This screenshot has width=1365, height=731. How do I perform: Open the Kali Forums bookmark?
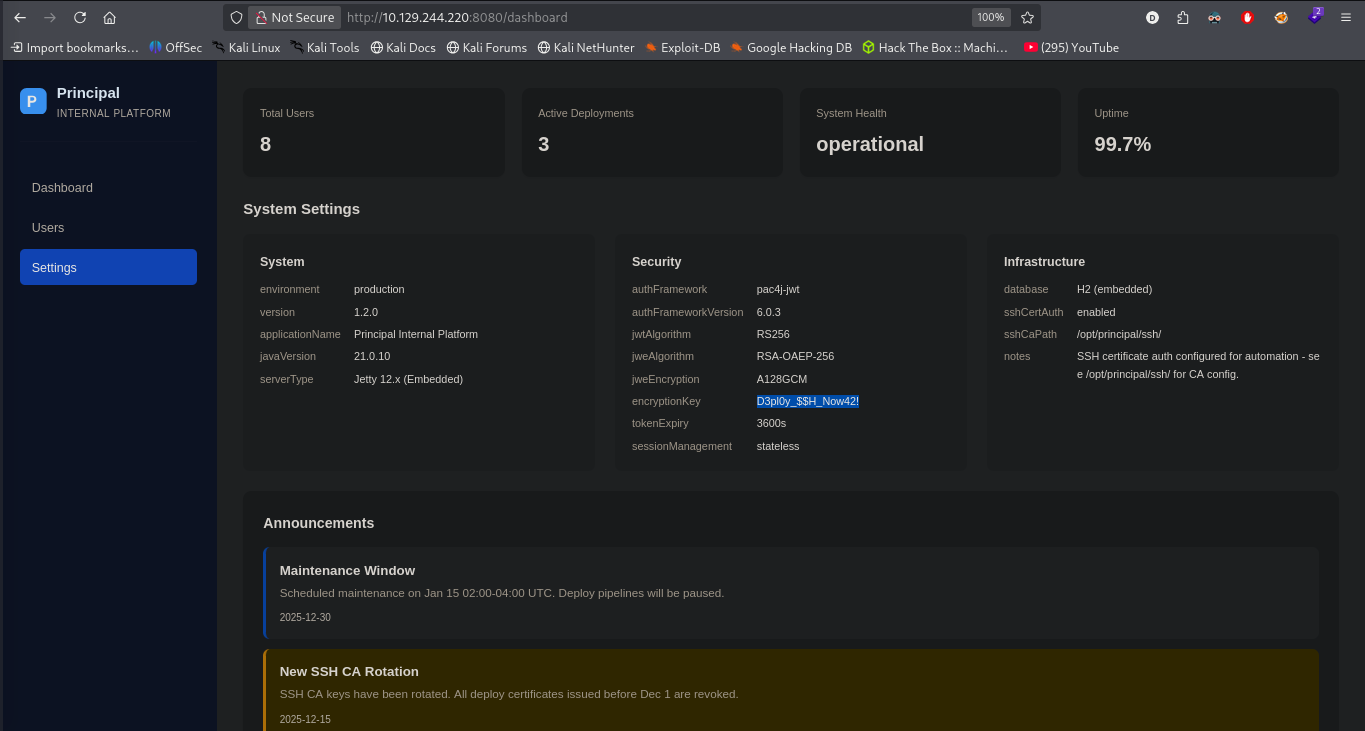486,47
